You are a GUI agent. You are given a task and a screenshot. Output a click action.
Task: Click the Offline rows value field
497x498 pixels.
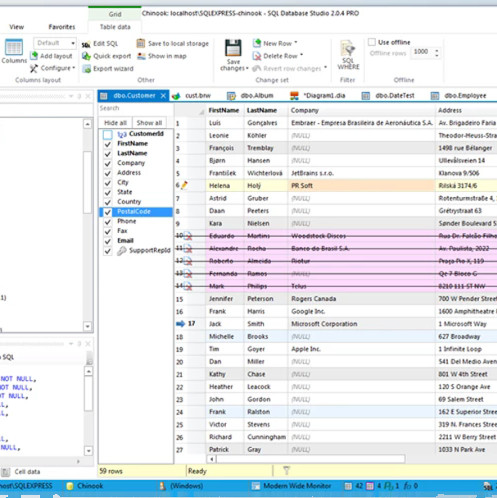(x=421, y=52)
